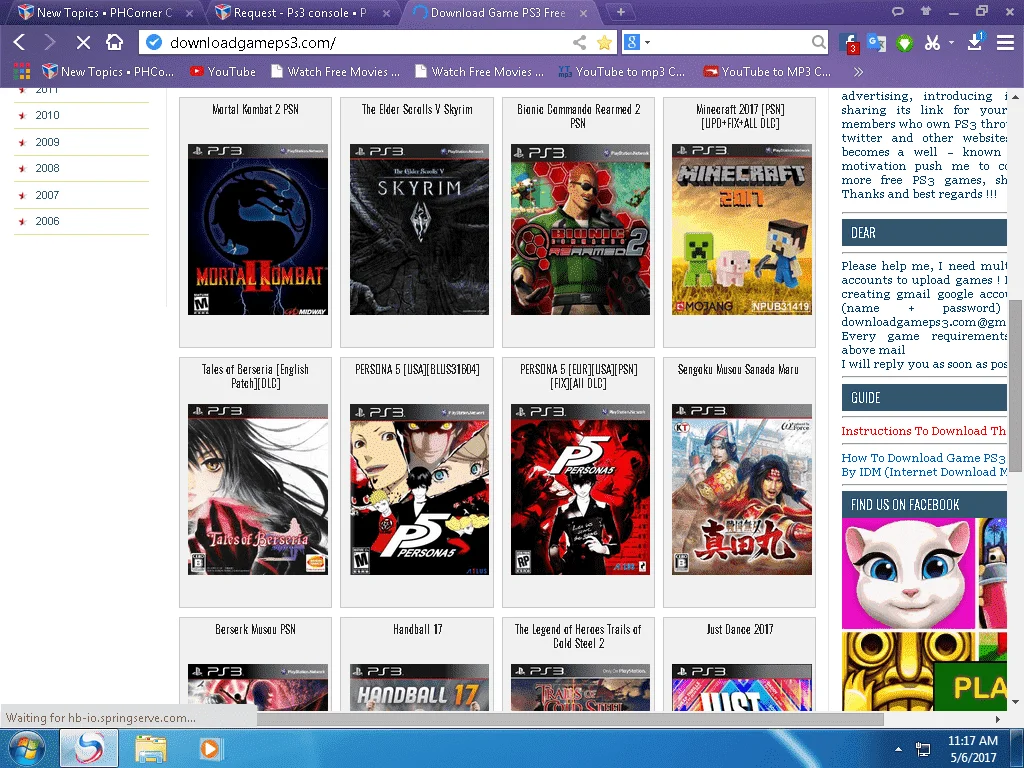This screenshot has height=768, width=1024.
Task: Open Instructions To Download link
Action: (x=923, y=431)
